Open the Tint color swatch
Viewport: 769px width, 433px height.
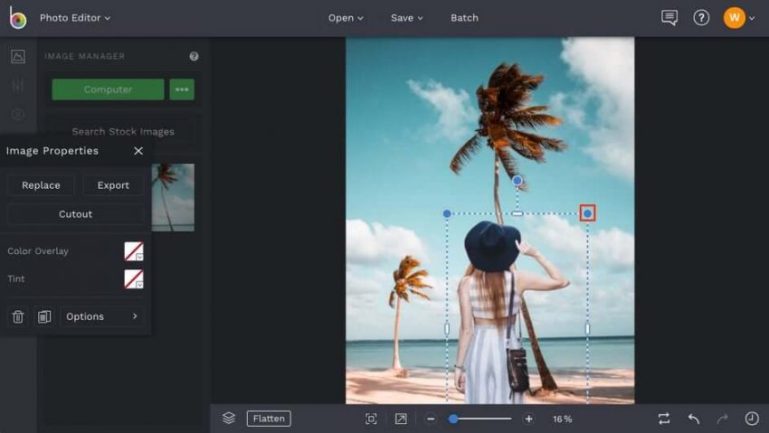[134, 279]
